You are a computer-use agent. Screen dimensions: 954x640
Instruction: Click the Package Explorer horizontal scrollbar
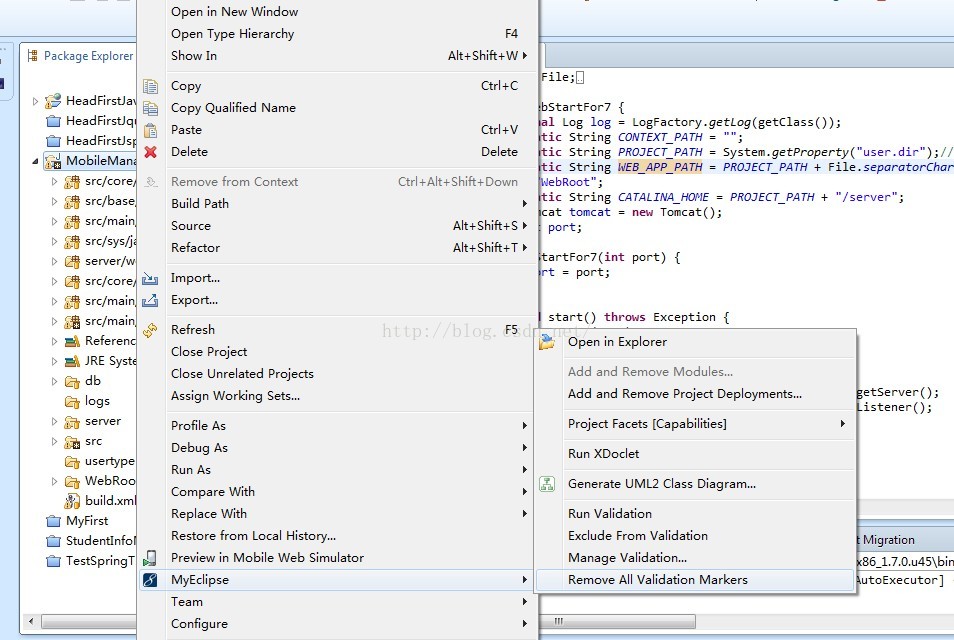click(x=89, y=622)
